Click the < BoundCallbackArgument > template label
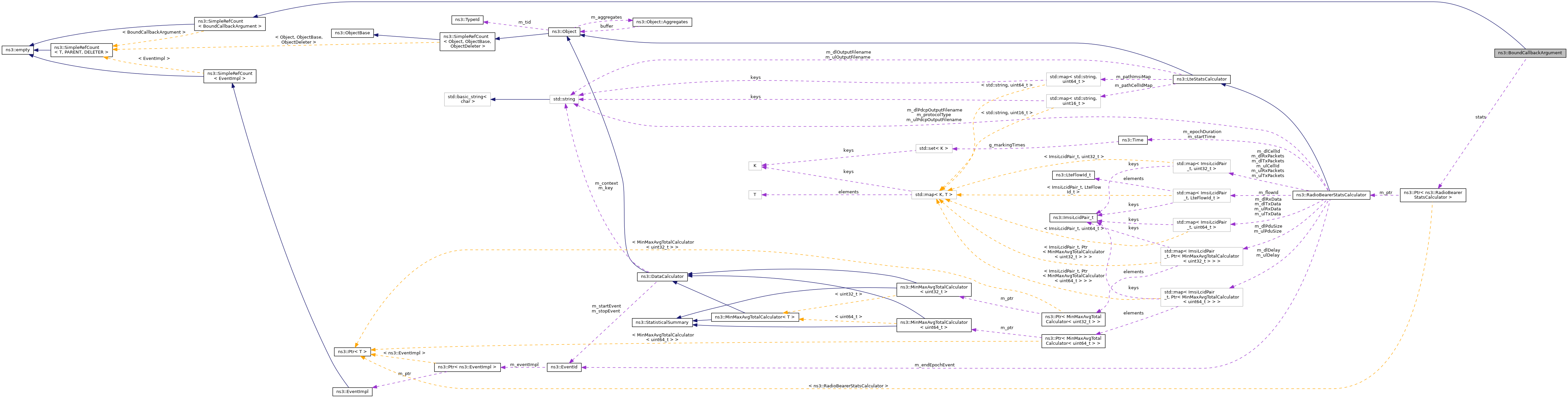Viewport: 1568px width, 398px height. tap(154, 32)
